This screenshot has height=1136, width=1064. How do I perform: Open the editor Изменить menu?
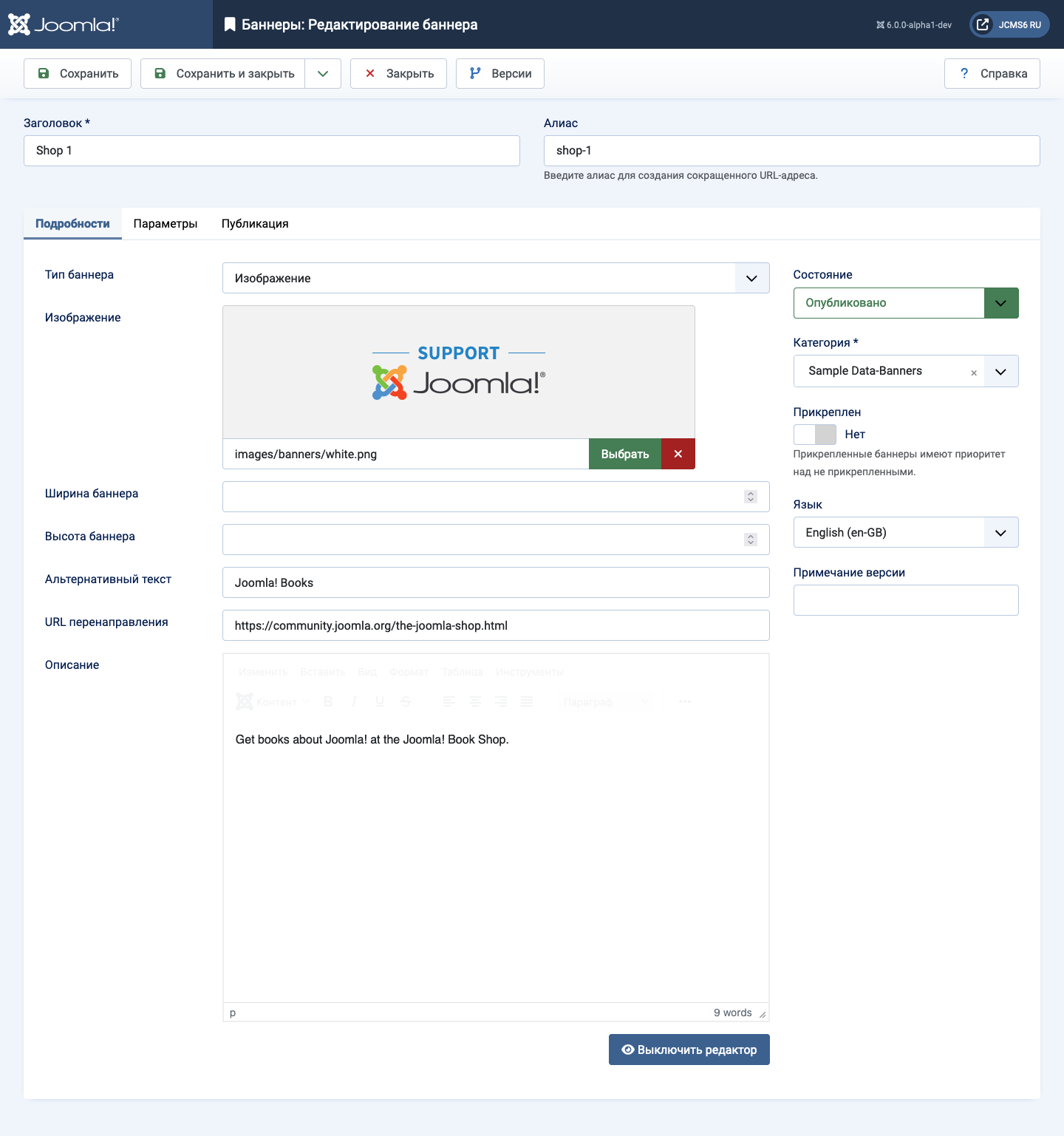pyautogui.click(x=263, y=672)
